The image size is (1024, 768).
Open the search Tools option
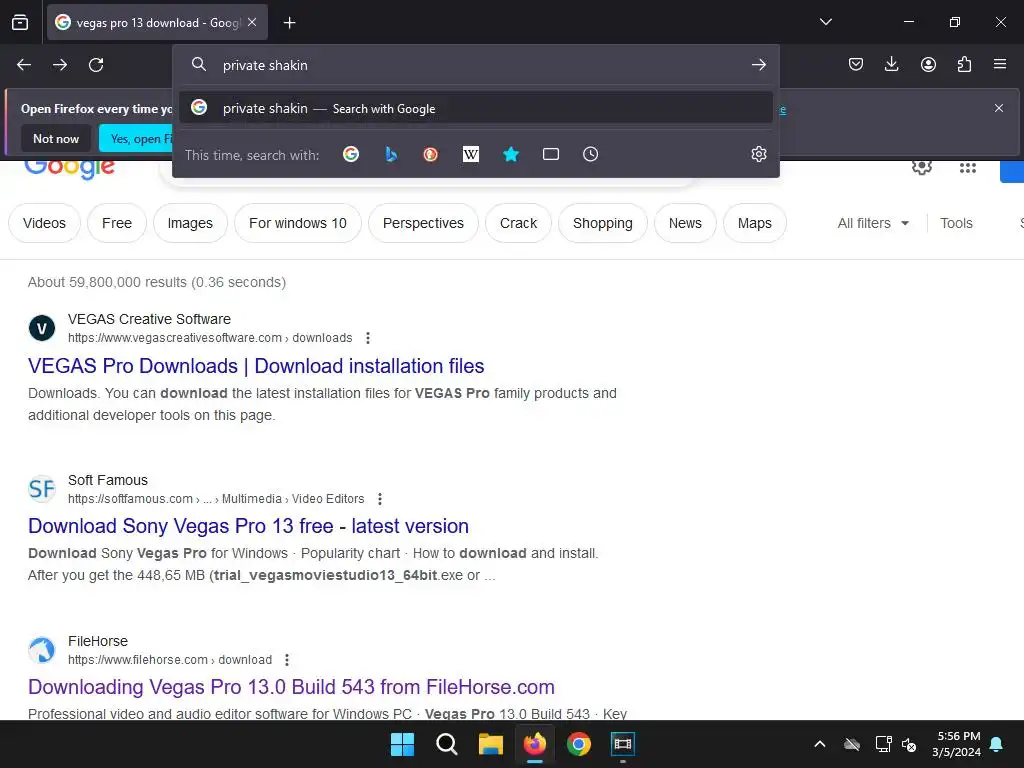956,223
